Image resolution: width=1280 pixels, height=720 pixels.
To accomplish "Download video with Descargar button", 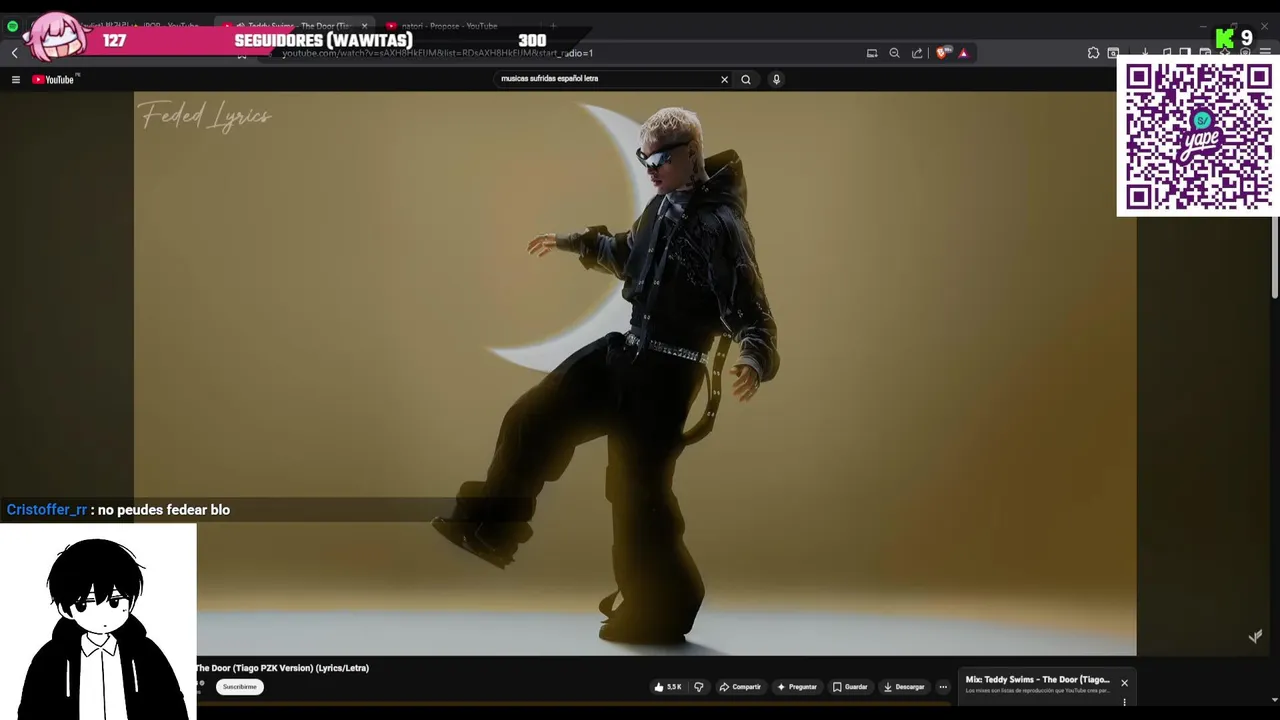I will [x=904, y=687].
